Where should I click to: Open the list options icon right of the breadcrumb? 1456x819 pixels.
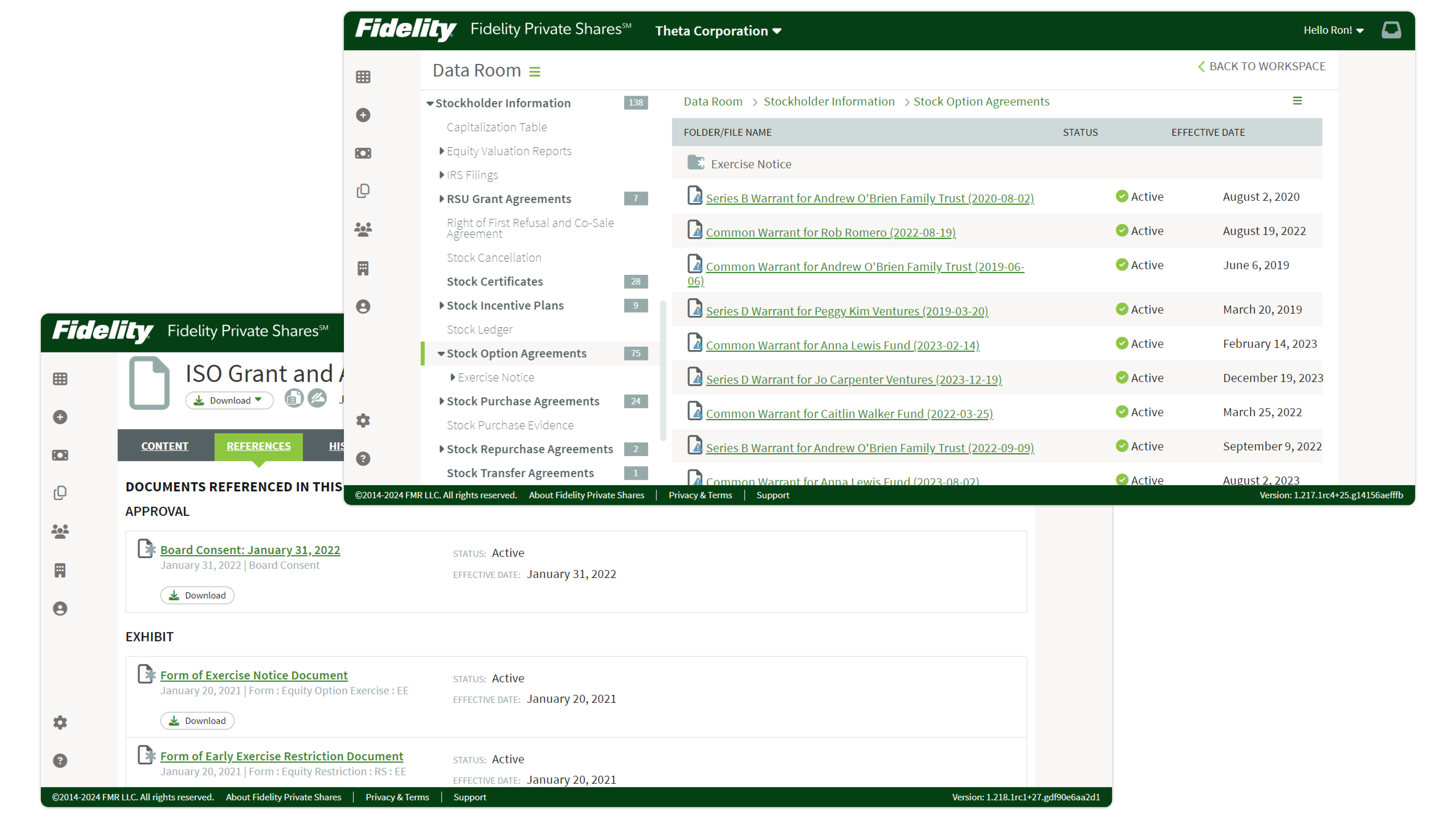tap(1297, 100)
